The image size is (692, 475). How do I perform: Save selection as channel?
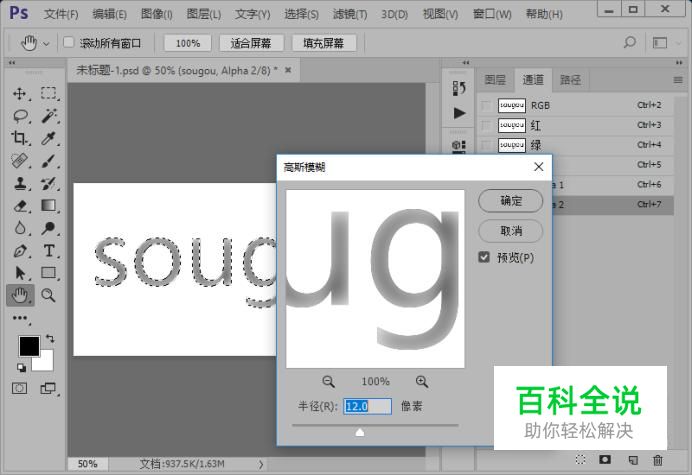coord(605,460)
